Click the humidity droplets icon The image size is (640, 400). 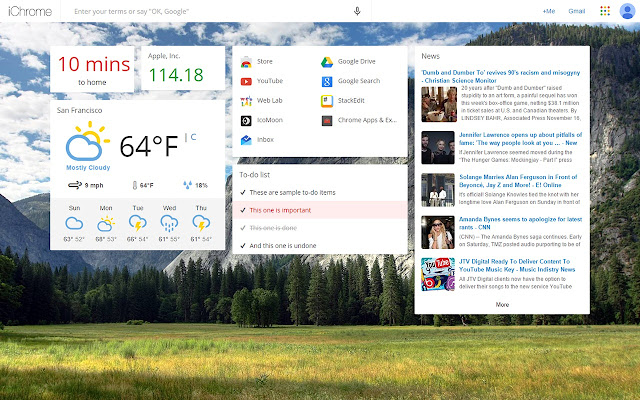click(187, 185)
